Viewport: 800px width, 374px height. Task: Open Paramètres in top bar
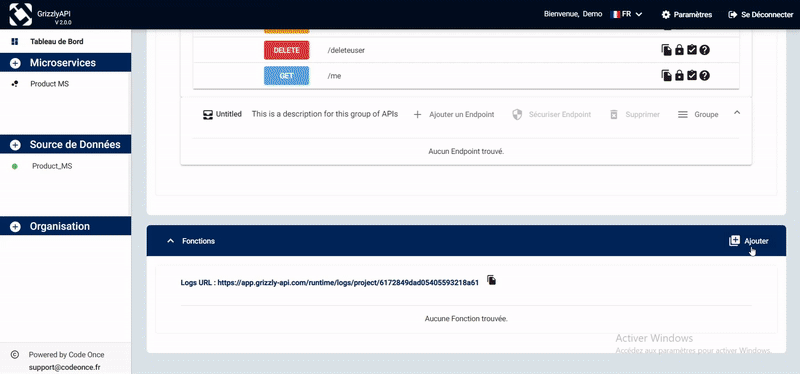687,15
